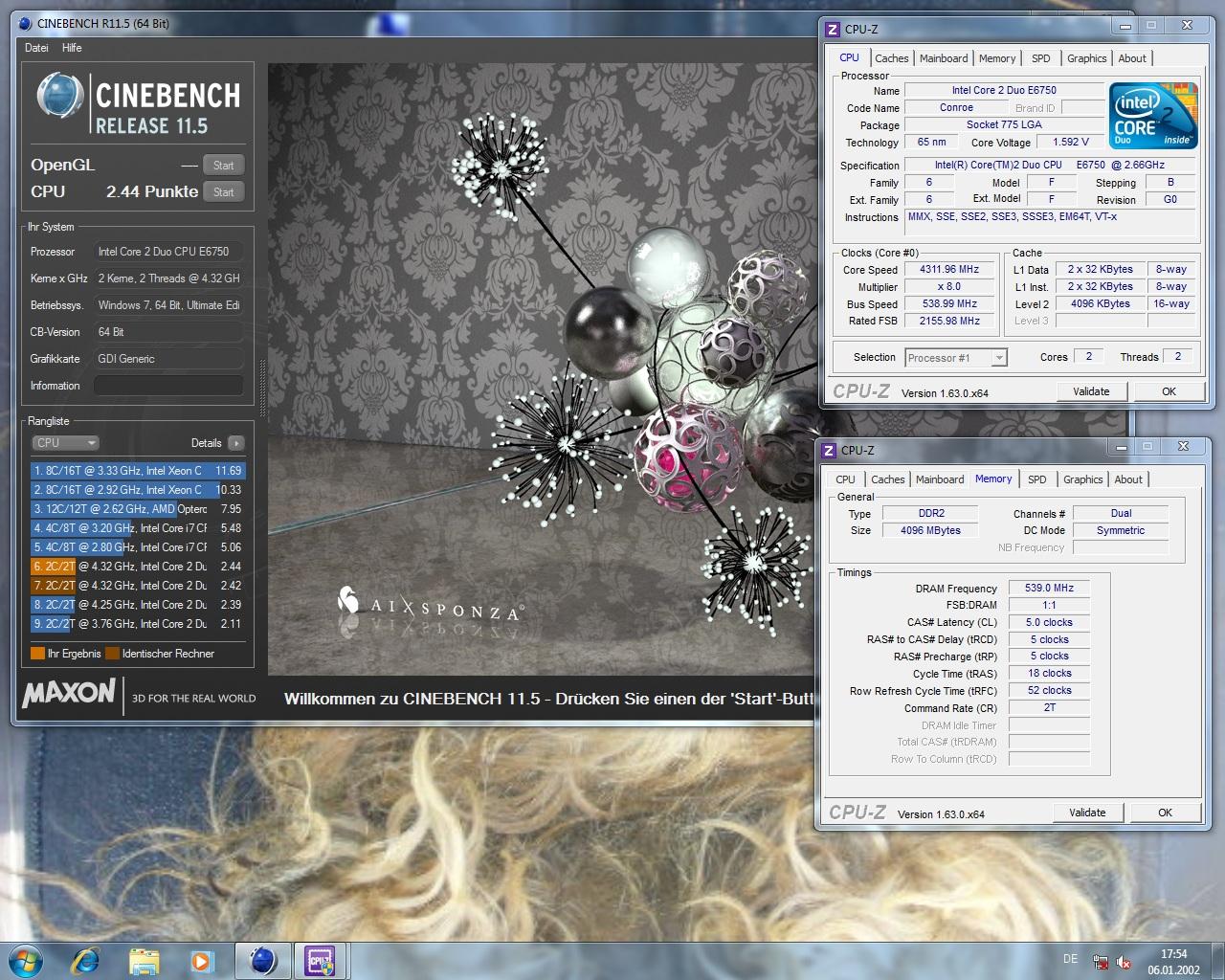1225x980 pixels.
Task: Click the Prozessor field Intel Core 2 Duo
Action: 167,252
